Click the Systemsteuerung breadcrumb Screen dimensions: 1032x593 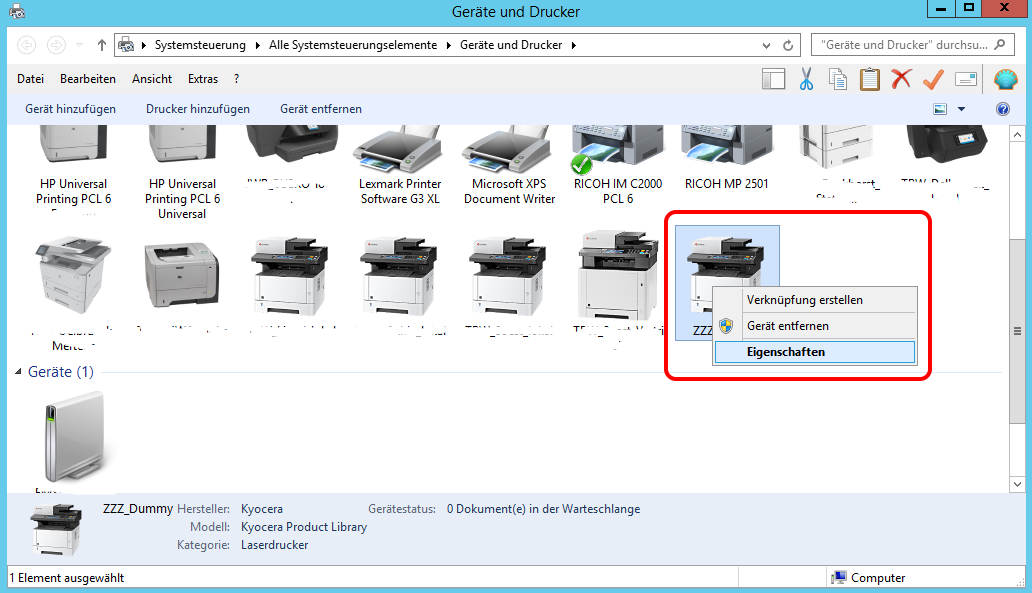200,45
